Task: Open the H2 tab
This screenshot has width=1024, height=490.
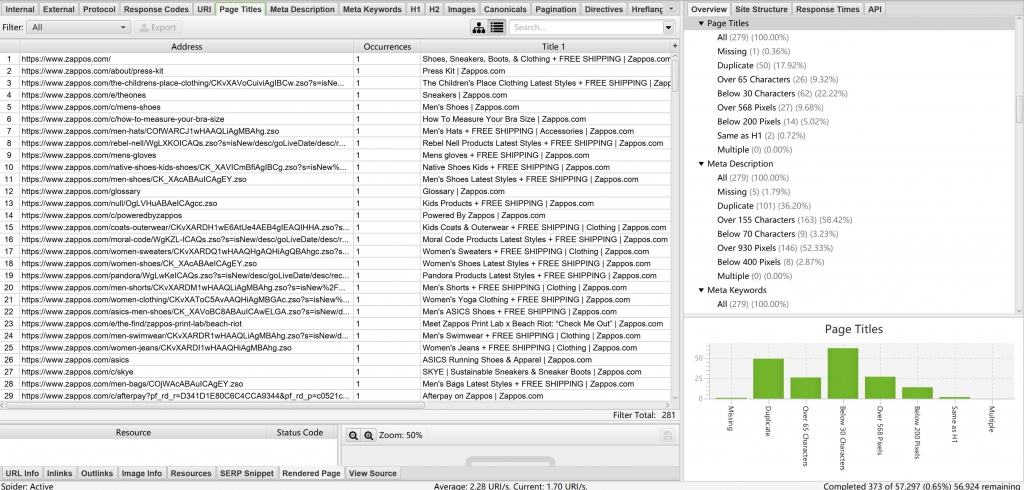Action: [x=435, y=9]
